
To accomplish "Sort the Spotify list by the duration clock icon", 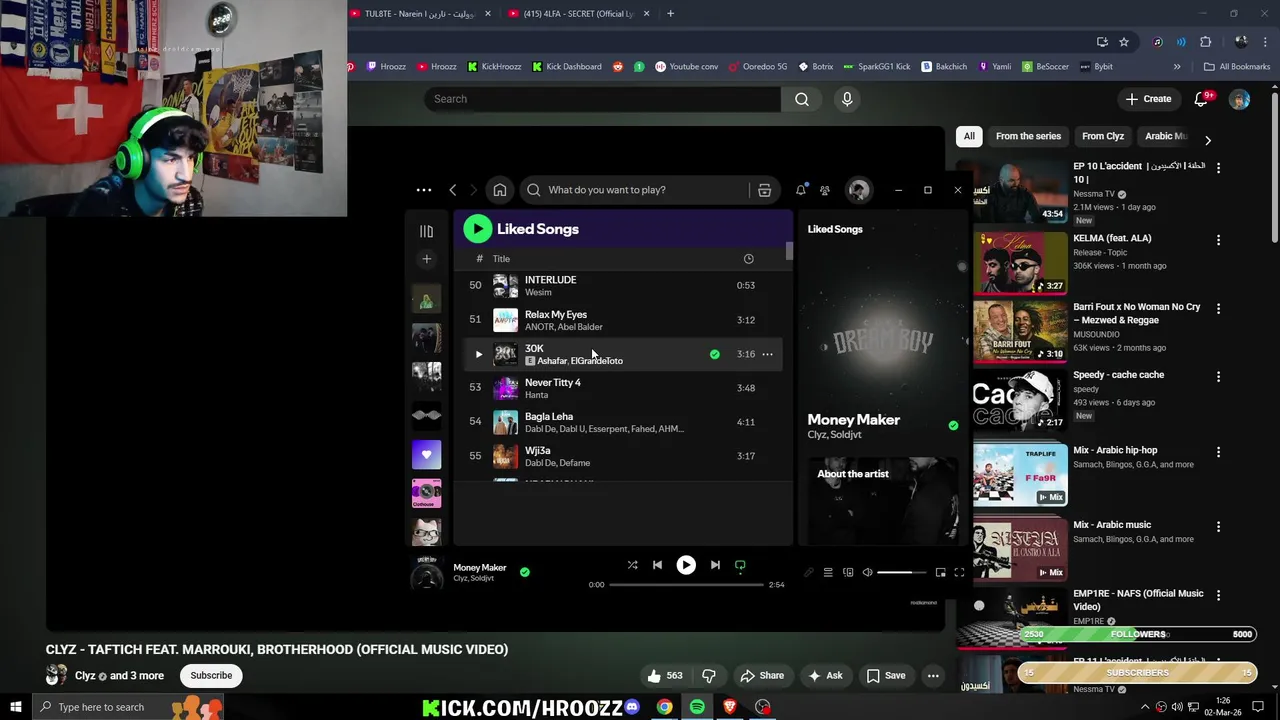I will pos(748,259).
